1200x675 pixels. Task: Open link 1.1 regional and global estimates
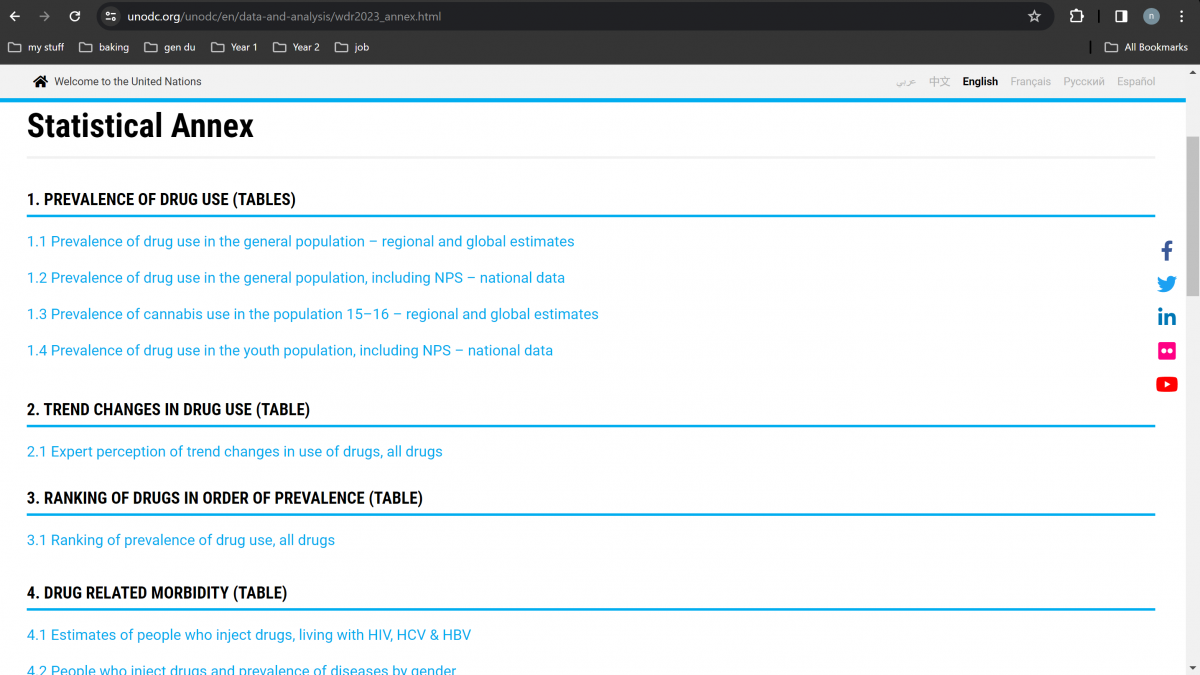pyautogui.click(x=301, y=242)
